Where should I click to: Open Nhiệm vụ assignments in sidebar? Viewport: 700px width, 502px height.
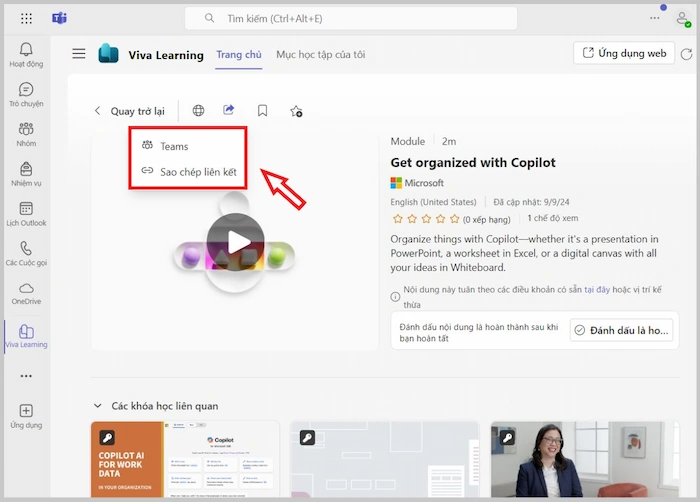tap(26, 174)
